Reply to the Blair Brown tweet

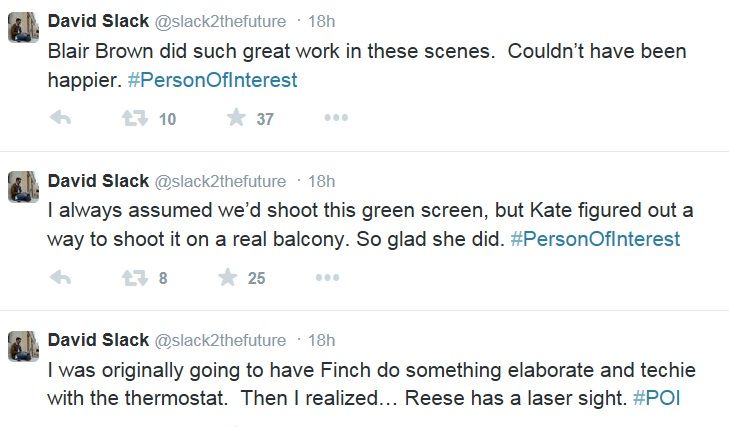tap(60, 119)
